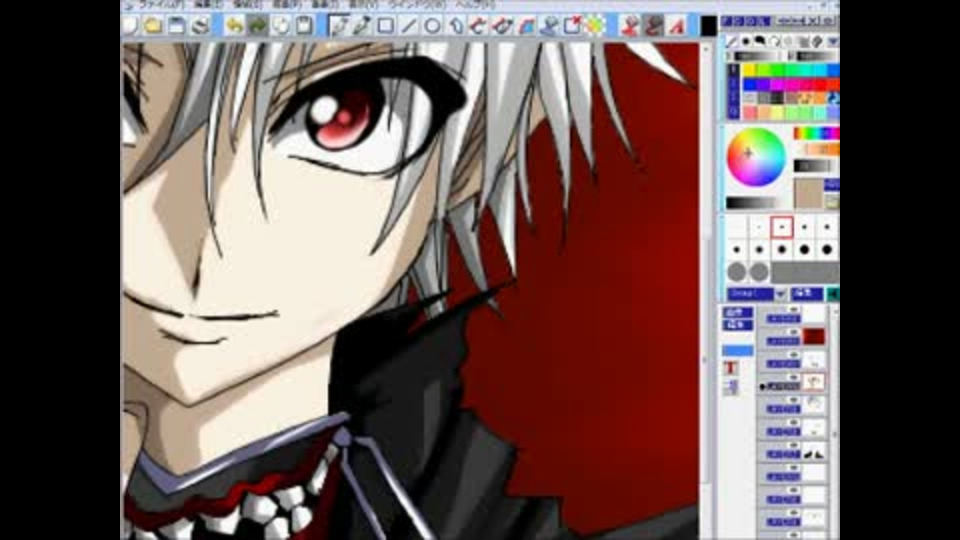
Task: Choose the blue swatch in the palette
Action: 750,84
